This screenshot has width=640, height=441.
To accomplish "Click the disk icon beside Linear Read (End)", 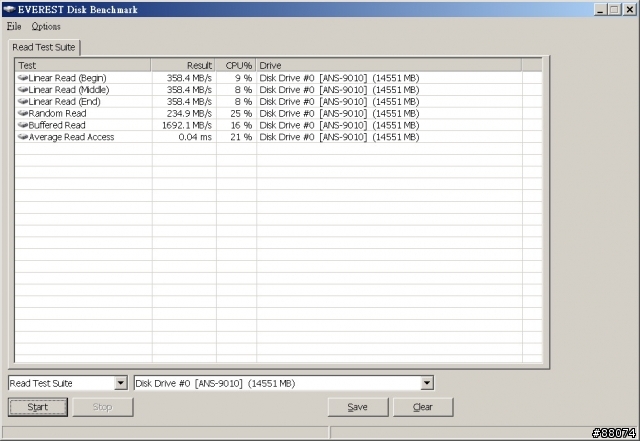I will [23, 101].
